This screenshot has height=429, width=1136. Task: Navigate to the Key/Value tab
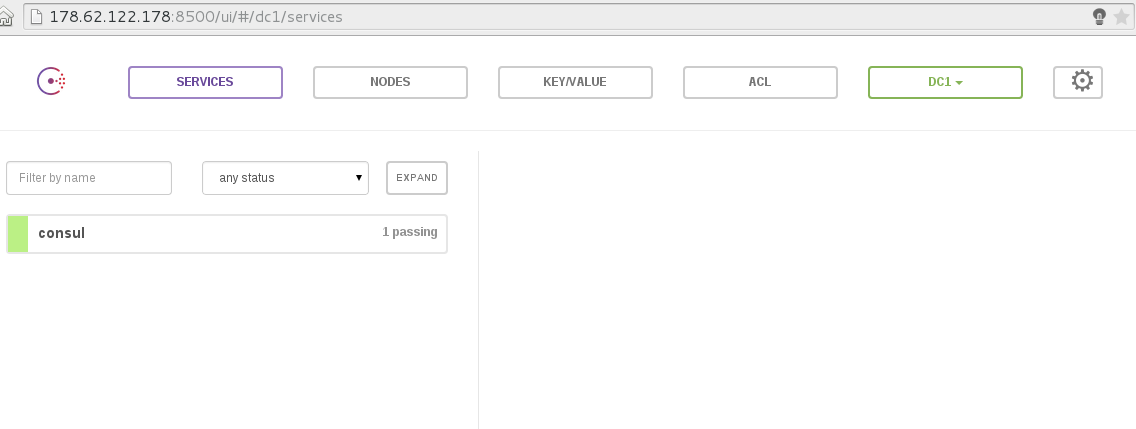pyautogui.click(x=575, y=82)
